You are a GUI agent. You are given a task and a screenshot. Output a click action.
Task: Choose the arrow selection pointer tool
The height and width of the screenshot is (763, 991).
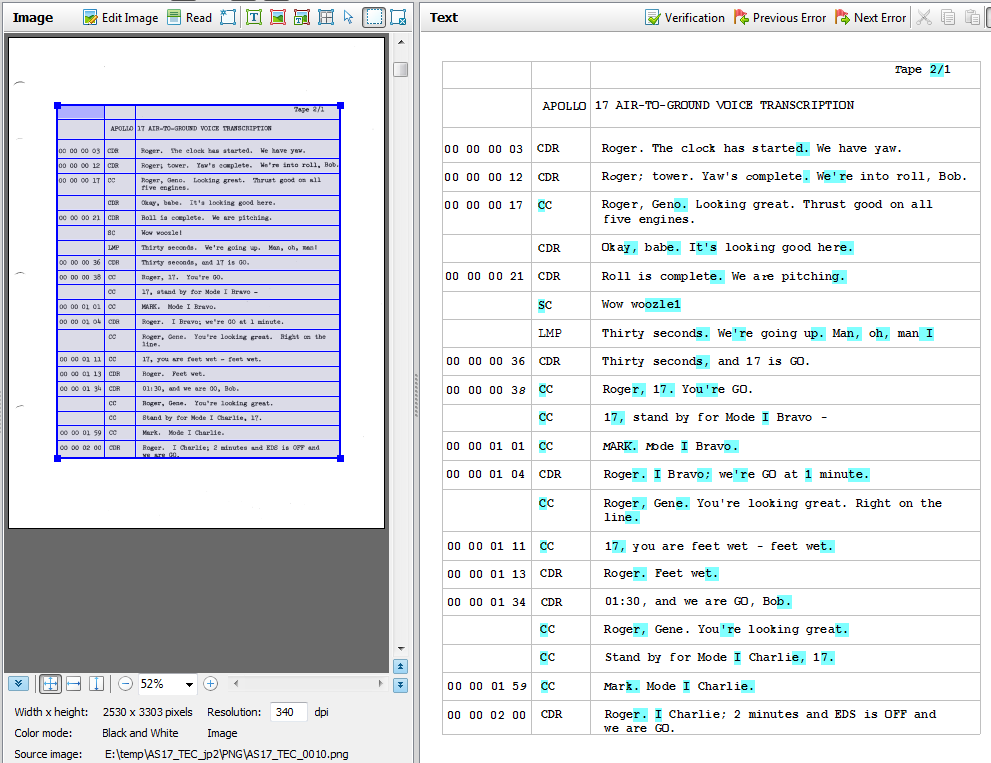348,18
